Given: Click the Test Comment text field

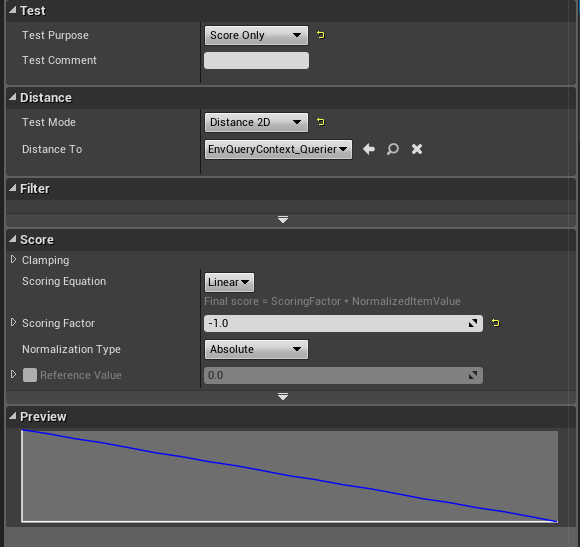Looking at the screenshot, I should tap(256, 60).
